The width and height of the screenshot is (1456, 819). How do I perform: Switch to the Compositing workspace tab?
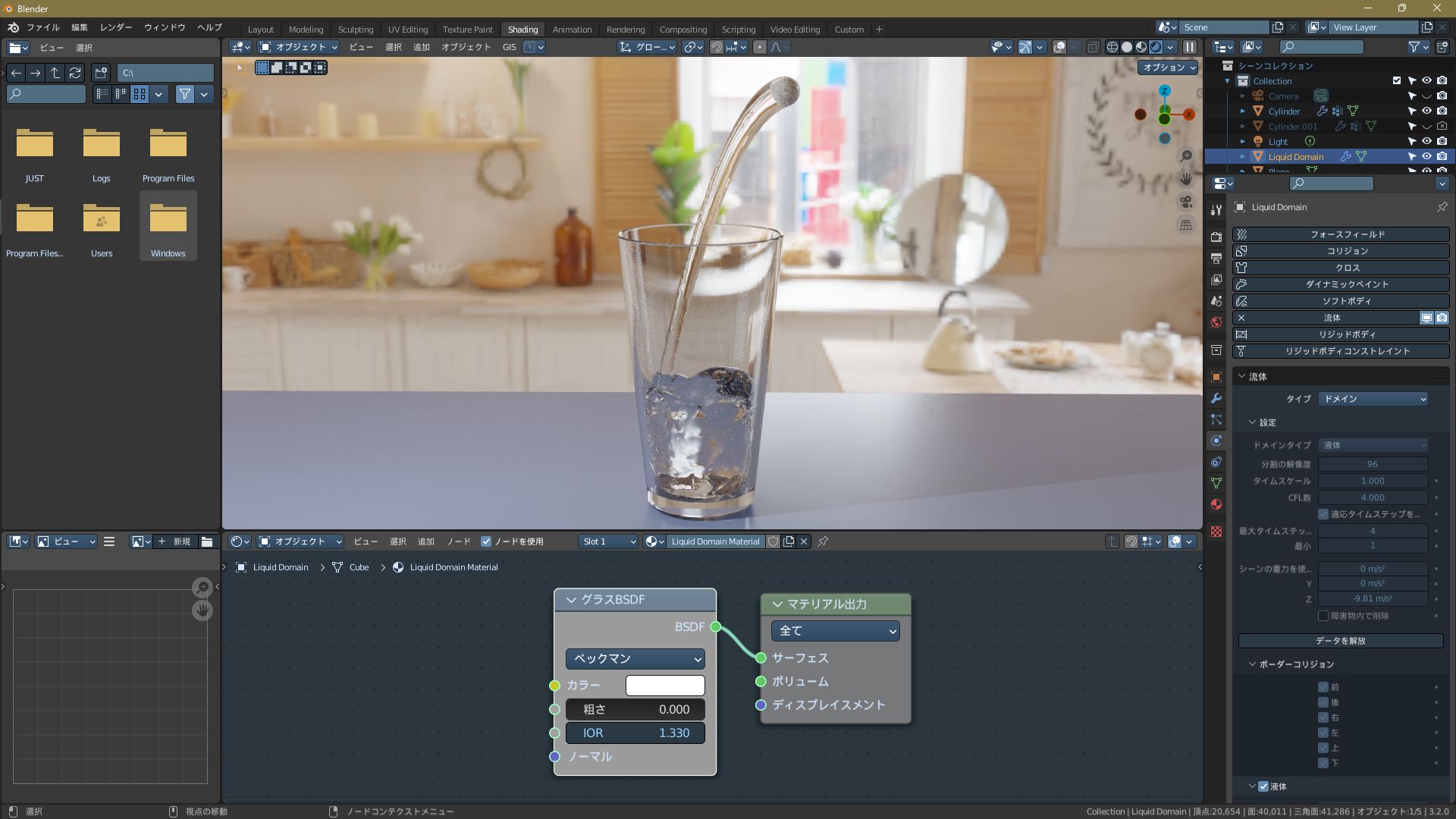(x=682, y=30)
